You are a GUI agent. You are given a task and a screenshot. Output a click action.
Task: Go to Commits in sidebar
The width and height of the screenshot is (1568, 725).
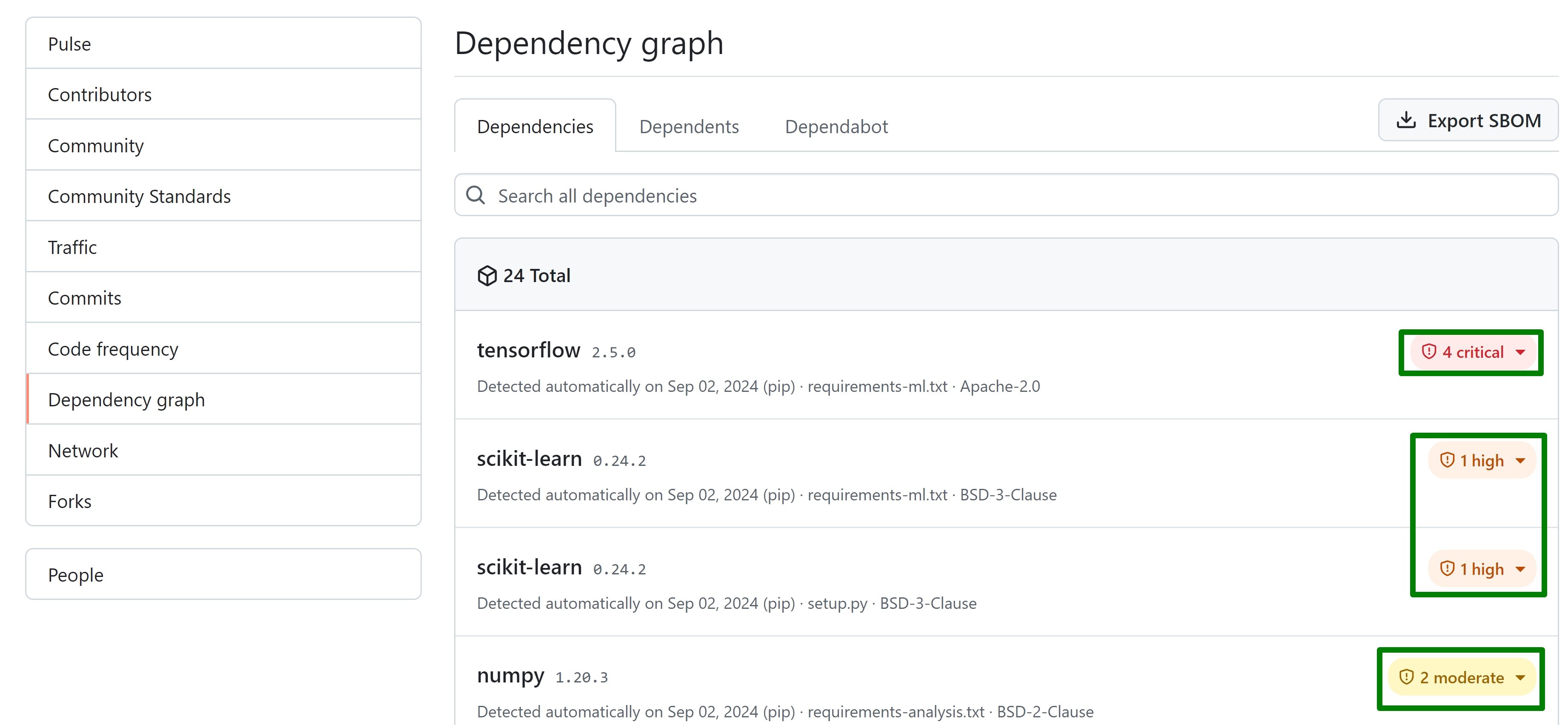click(x=223, y=297)
